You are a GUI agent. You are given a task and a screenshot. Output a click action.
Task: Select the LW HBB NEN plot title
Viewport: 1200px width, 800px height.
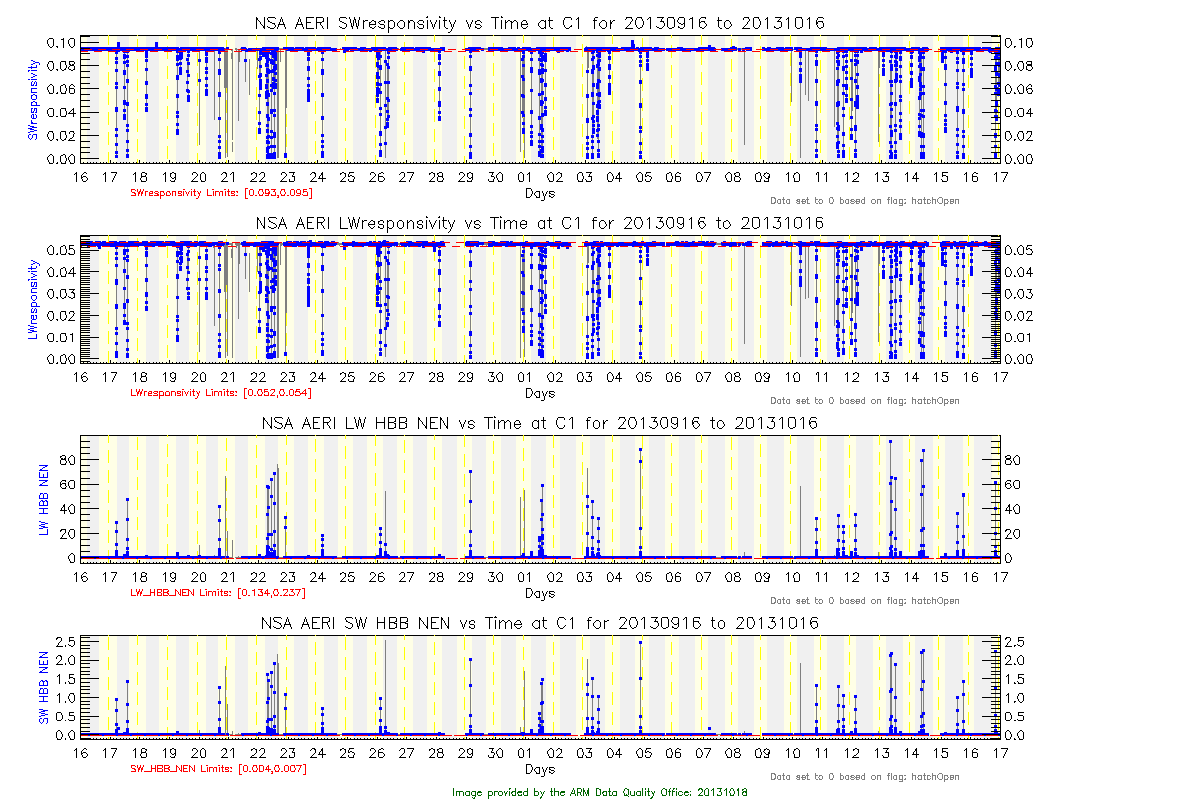[540, 423]
